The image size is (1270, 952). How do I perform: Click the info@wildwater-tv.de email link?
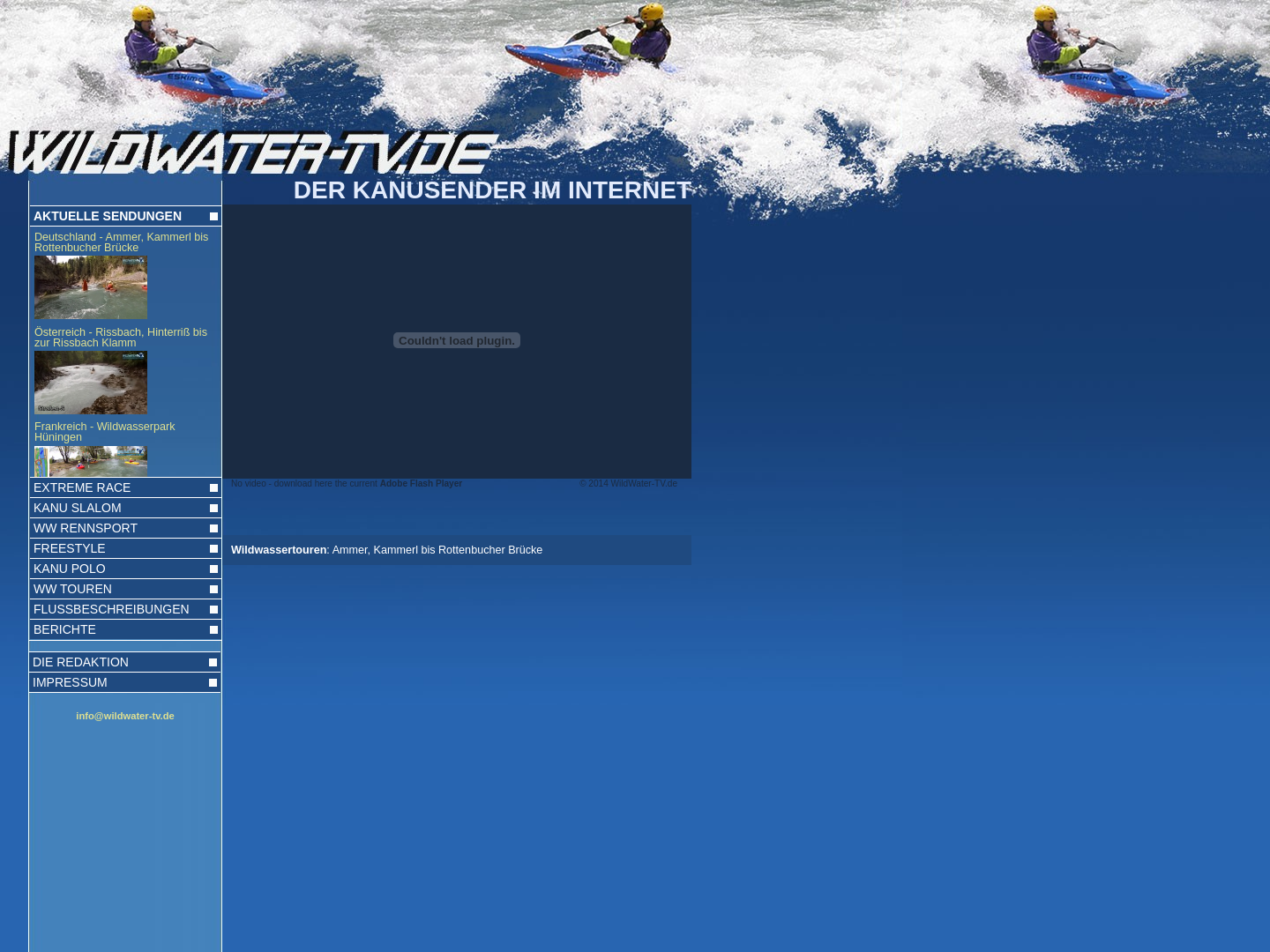click(125, 716)
